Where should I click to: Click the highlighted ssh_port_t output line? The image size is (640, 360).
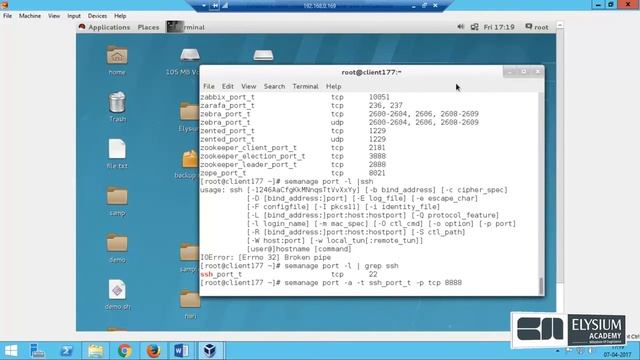[x=289, y=274]
